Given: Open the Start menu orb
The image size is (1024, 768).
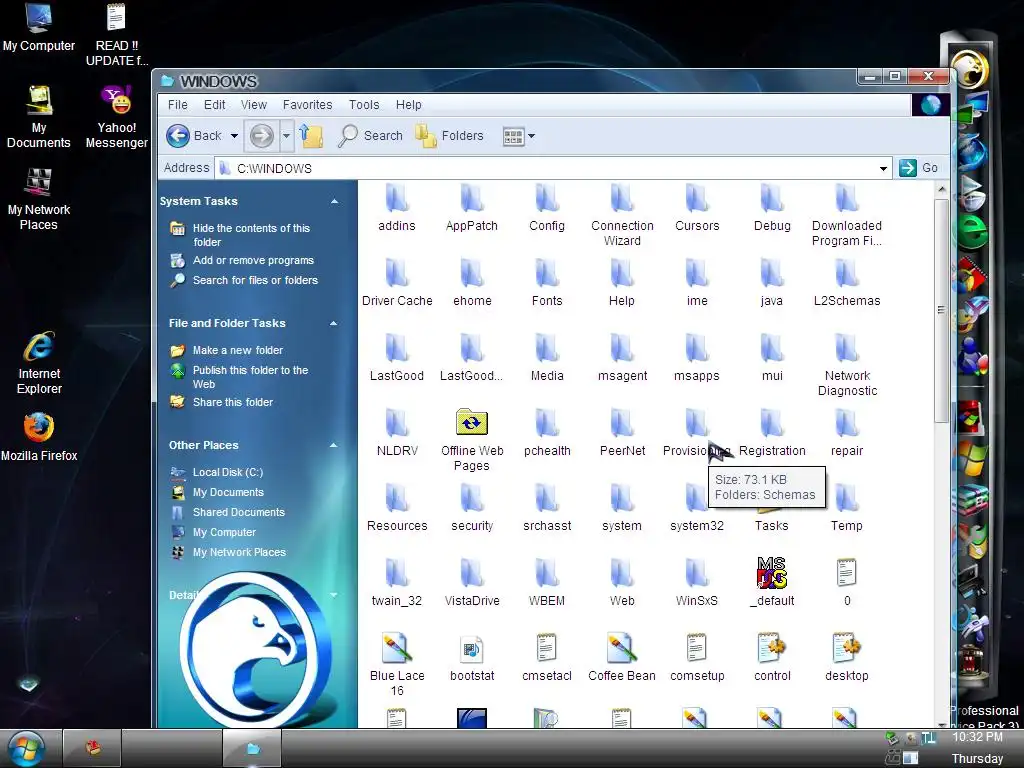Looking at the screenshot, I should (x=26, y=748).
